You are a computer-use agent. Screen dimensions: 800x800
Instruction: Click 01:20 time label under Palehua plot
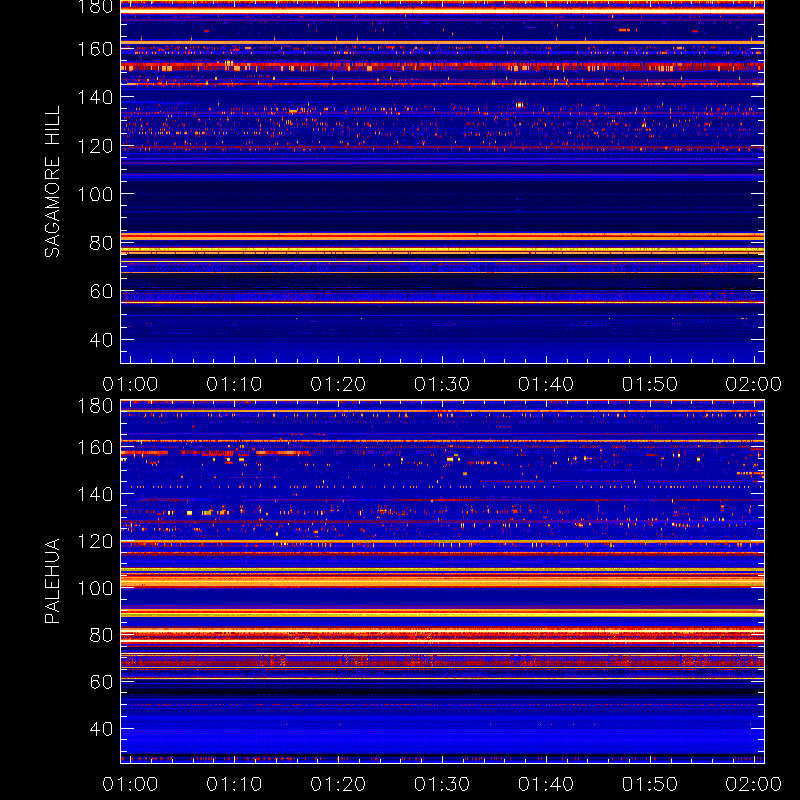point(338,784)
